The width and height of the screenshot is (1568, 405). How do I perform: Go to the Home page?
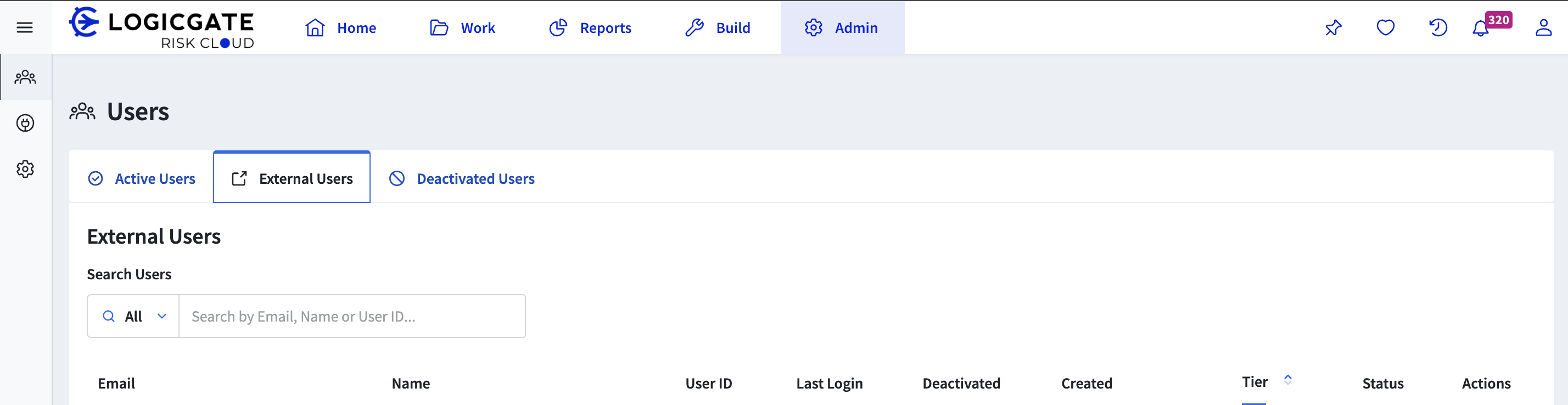340,27
